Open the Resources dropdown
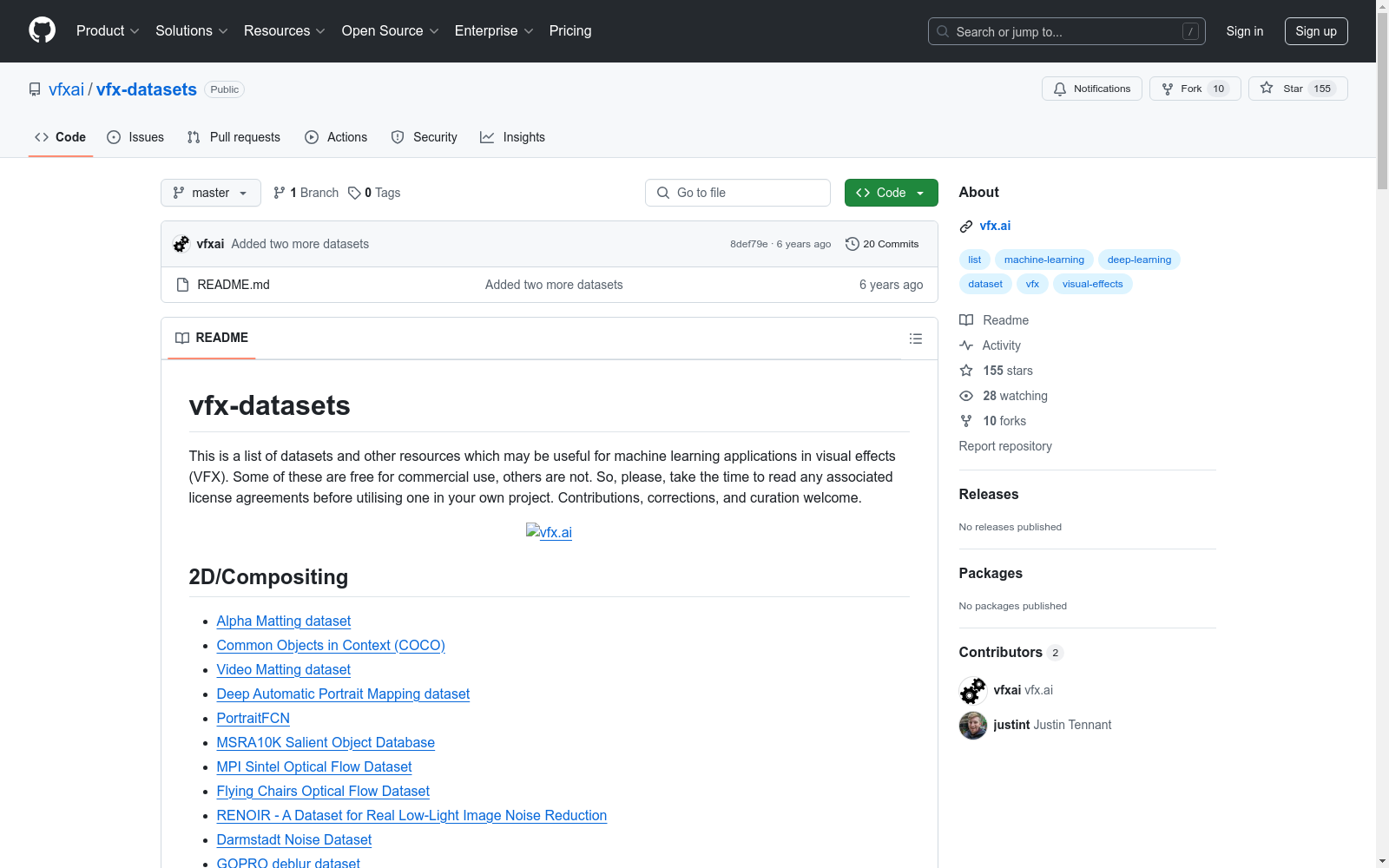This screenshot has width=1389, height=868. pos(285,31)
